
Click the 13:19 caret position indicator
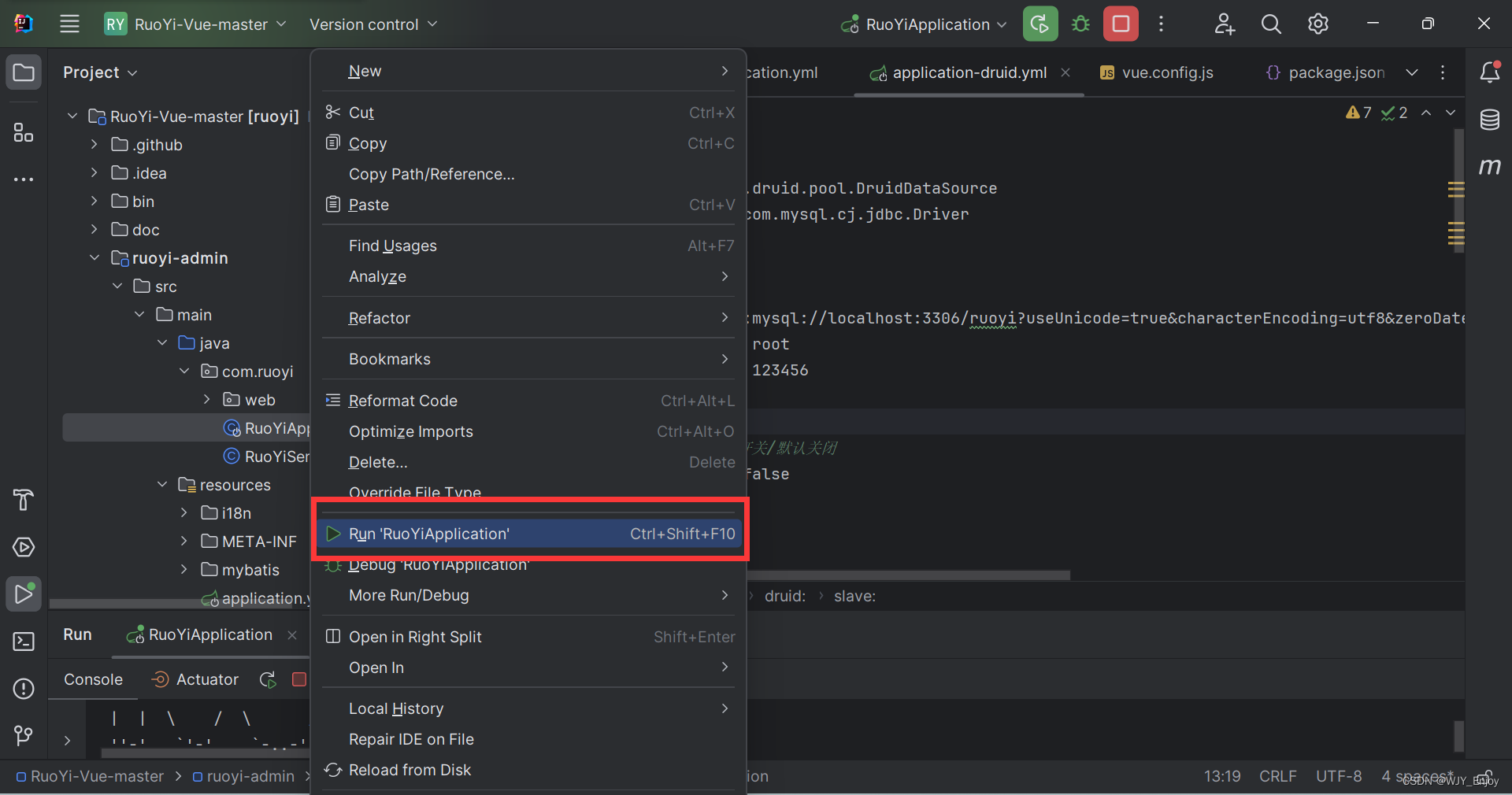pyautogui.click(x=1222, y=776)
